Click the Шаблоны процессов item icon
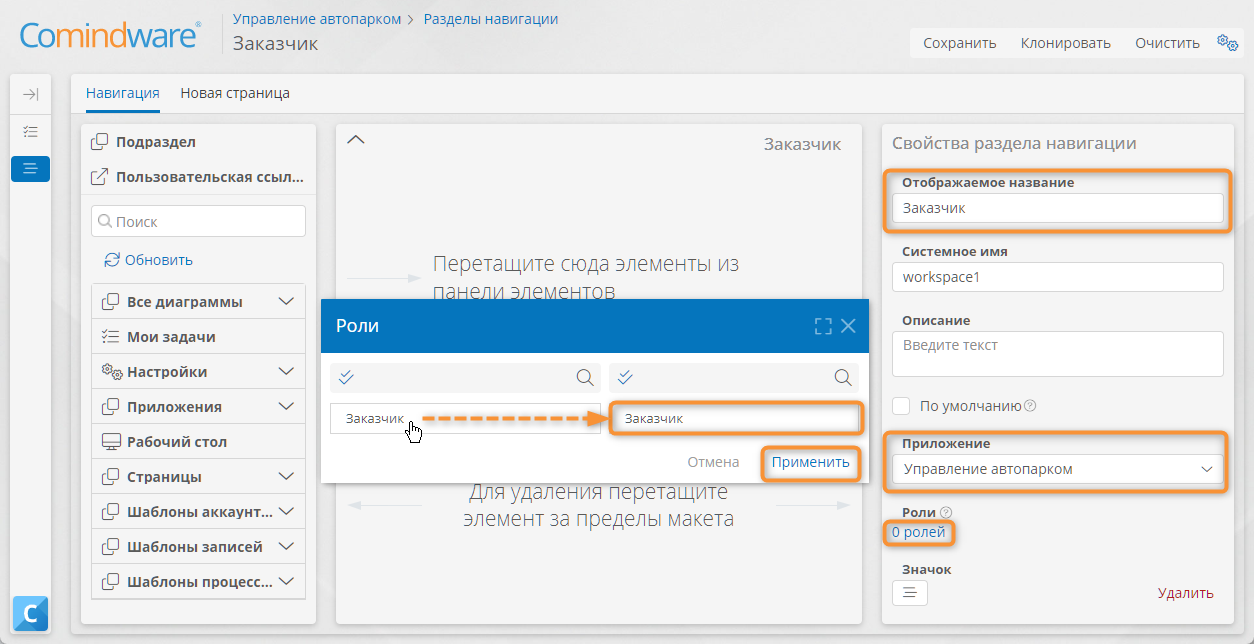 [x=111, y=581]
